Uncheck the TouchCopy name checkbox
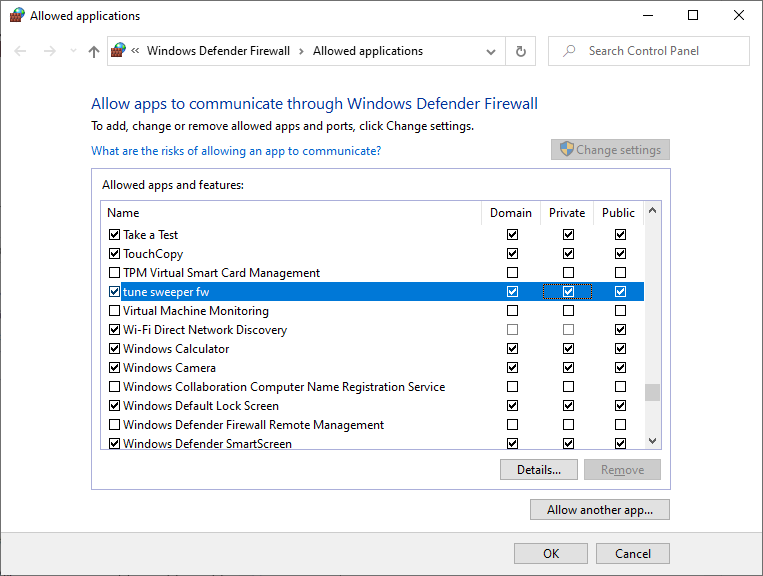The height and width of the screenshot is (576, 763). click(x=114, y=253)
